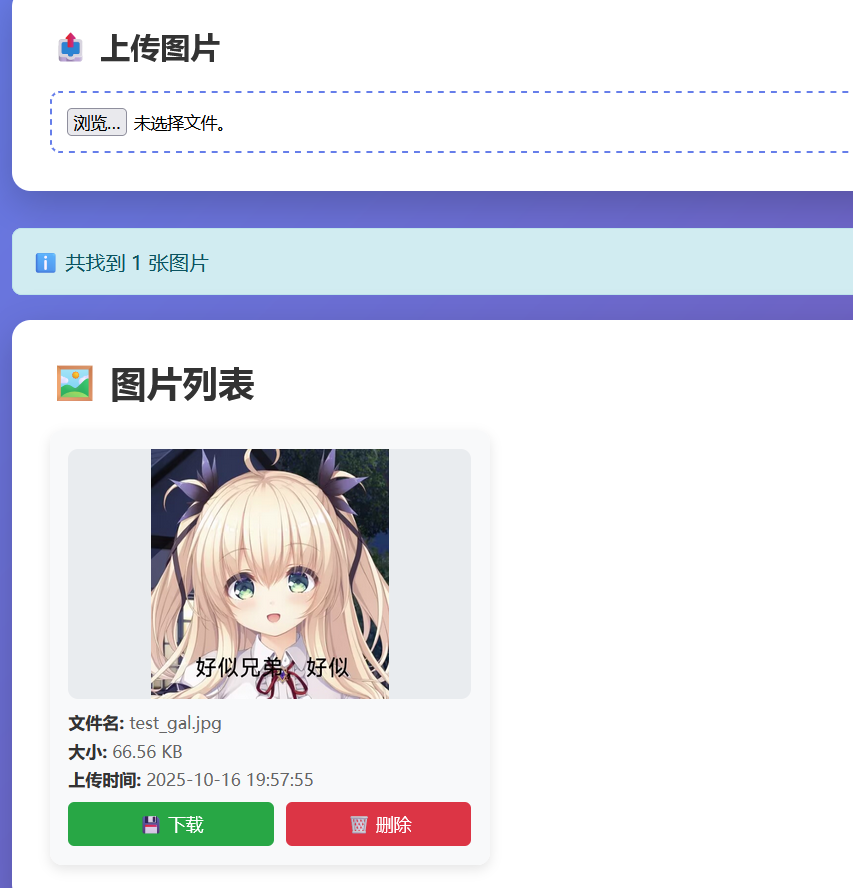Open the file picker with 浏览... button
This screenshot has height=888, width=853.
click(x=97, y=122)
